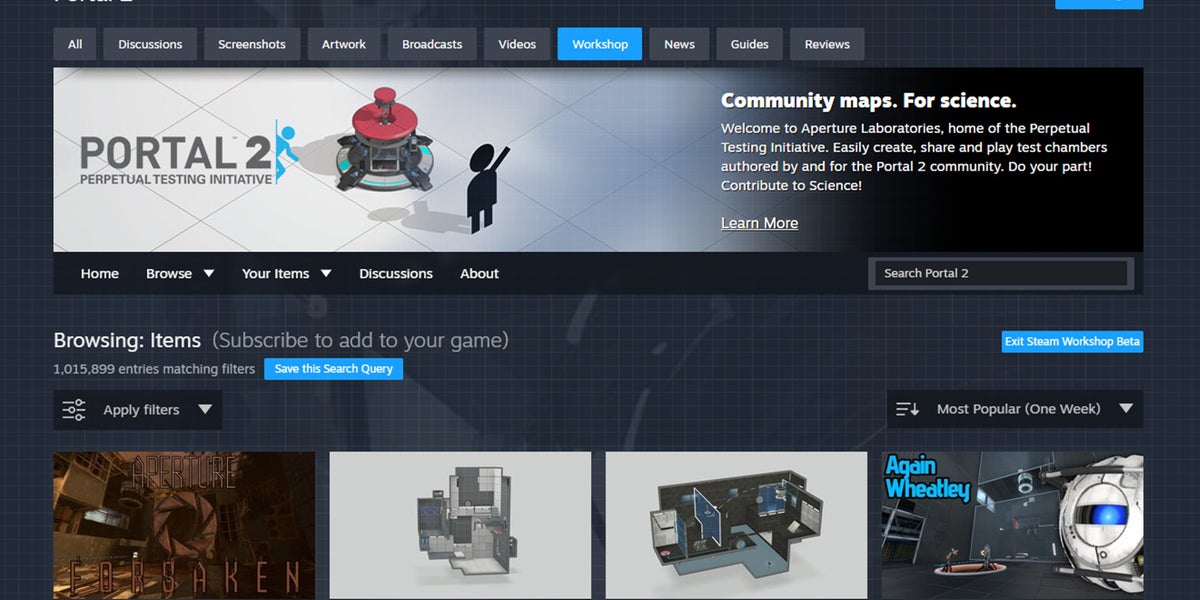Viewport: 1200px width, 600px height.
Task: Open the isometric room map thumbnail
Action: 736,526
